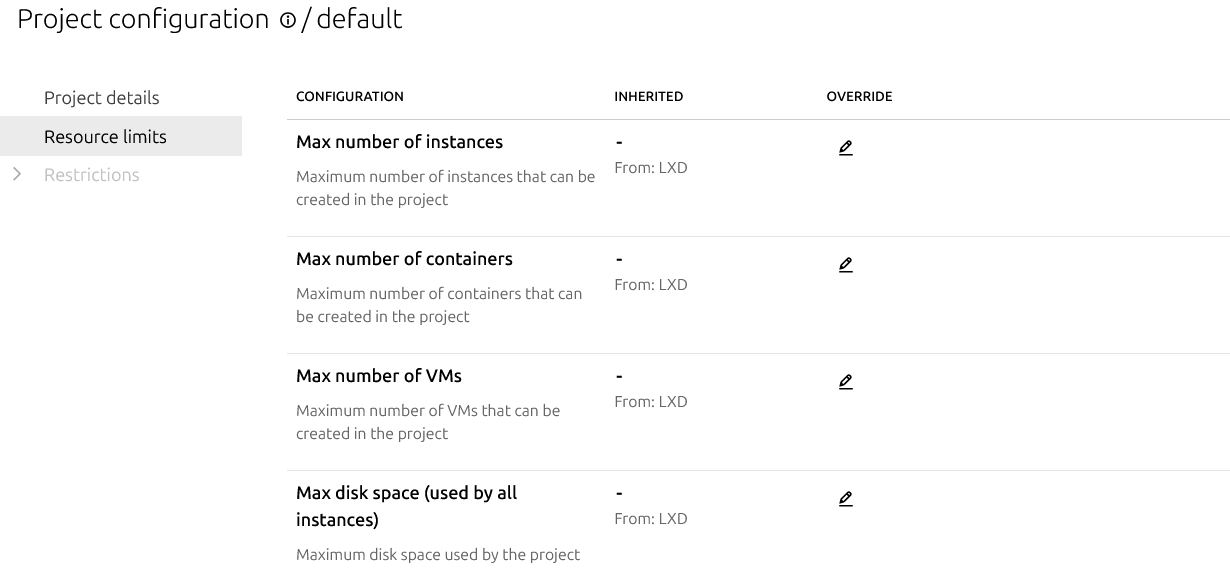Select the Resource limits tab

point(105,137)
